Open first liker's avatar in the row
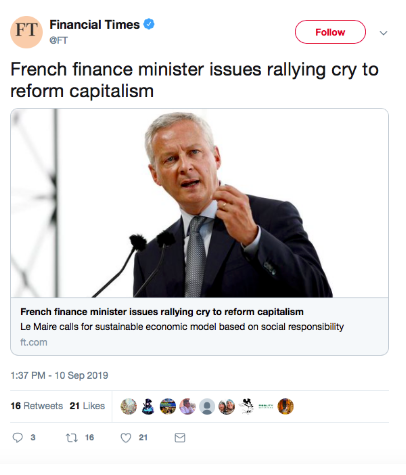Screen dimensions: 406x475 tap(128, 406)
